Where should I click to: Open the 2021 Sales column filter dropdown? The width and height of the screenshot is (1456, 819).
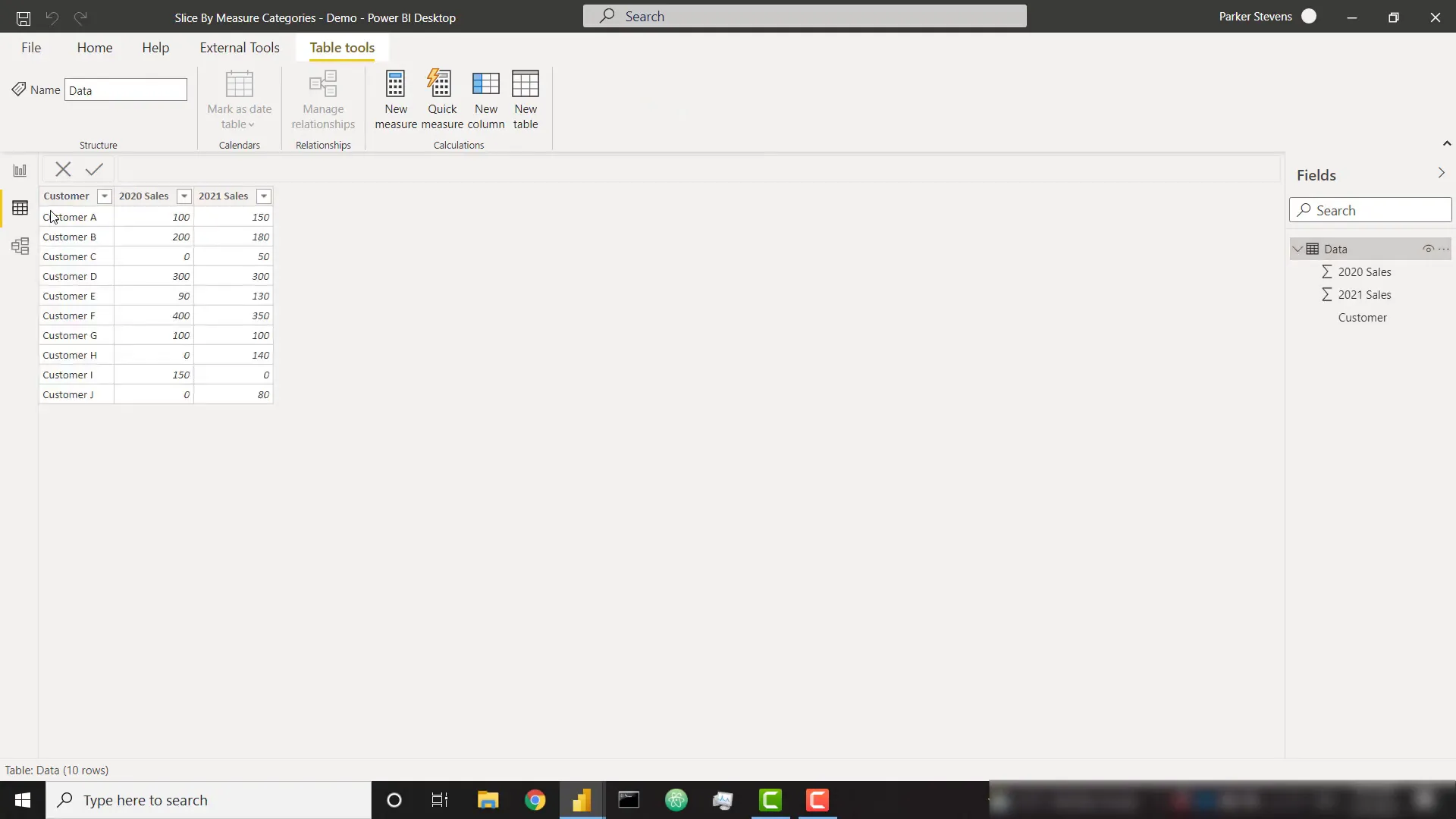[264, 196]
